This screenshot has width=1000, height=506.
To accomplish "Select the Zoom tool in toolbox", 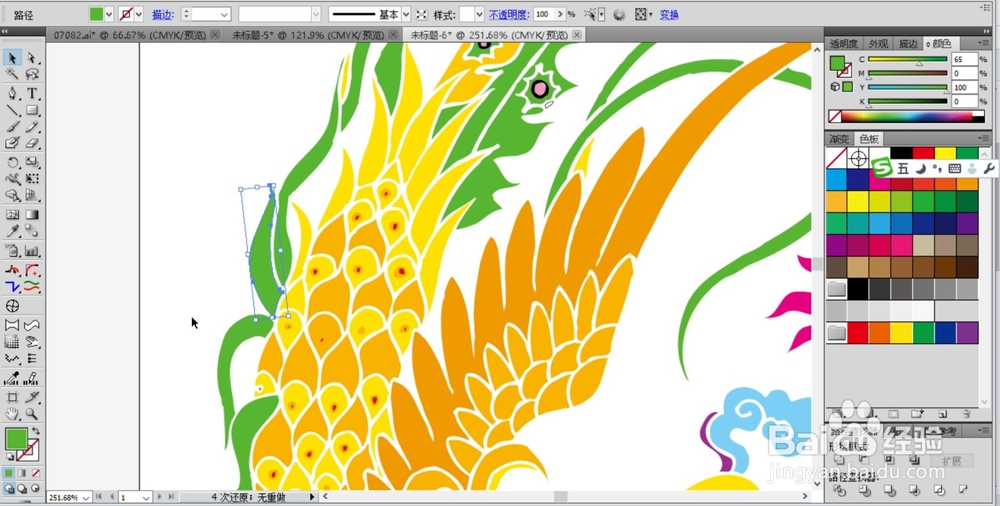I will click(x=33, y=414).
